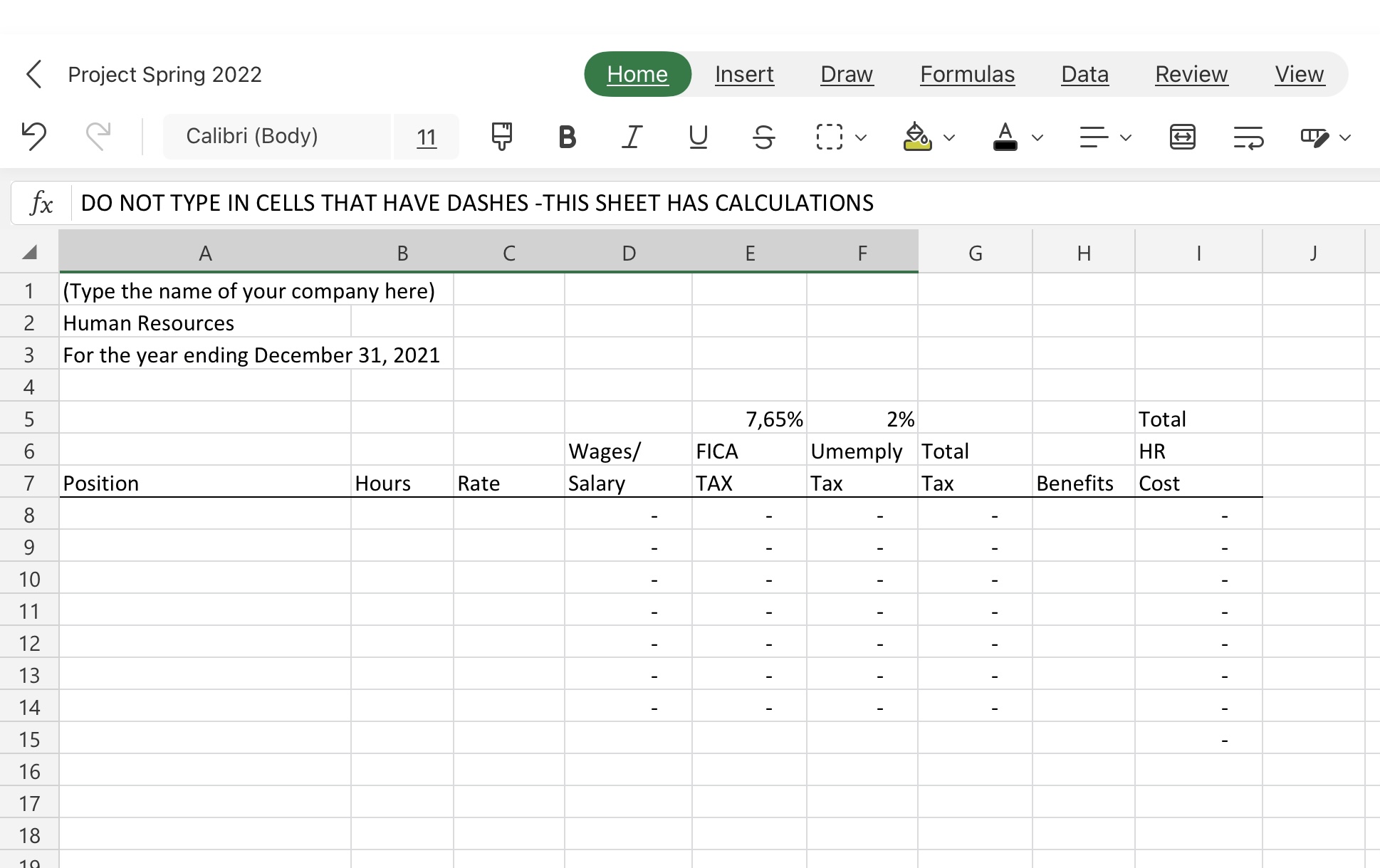Tap the back arrow beside Project Spring 2022

33,74
